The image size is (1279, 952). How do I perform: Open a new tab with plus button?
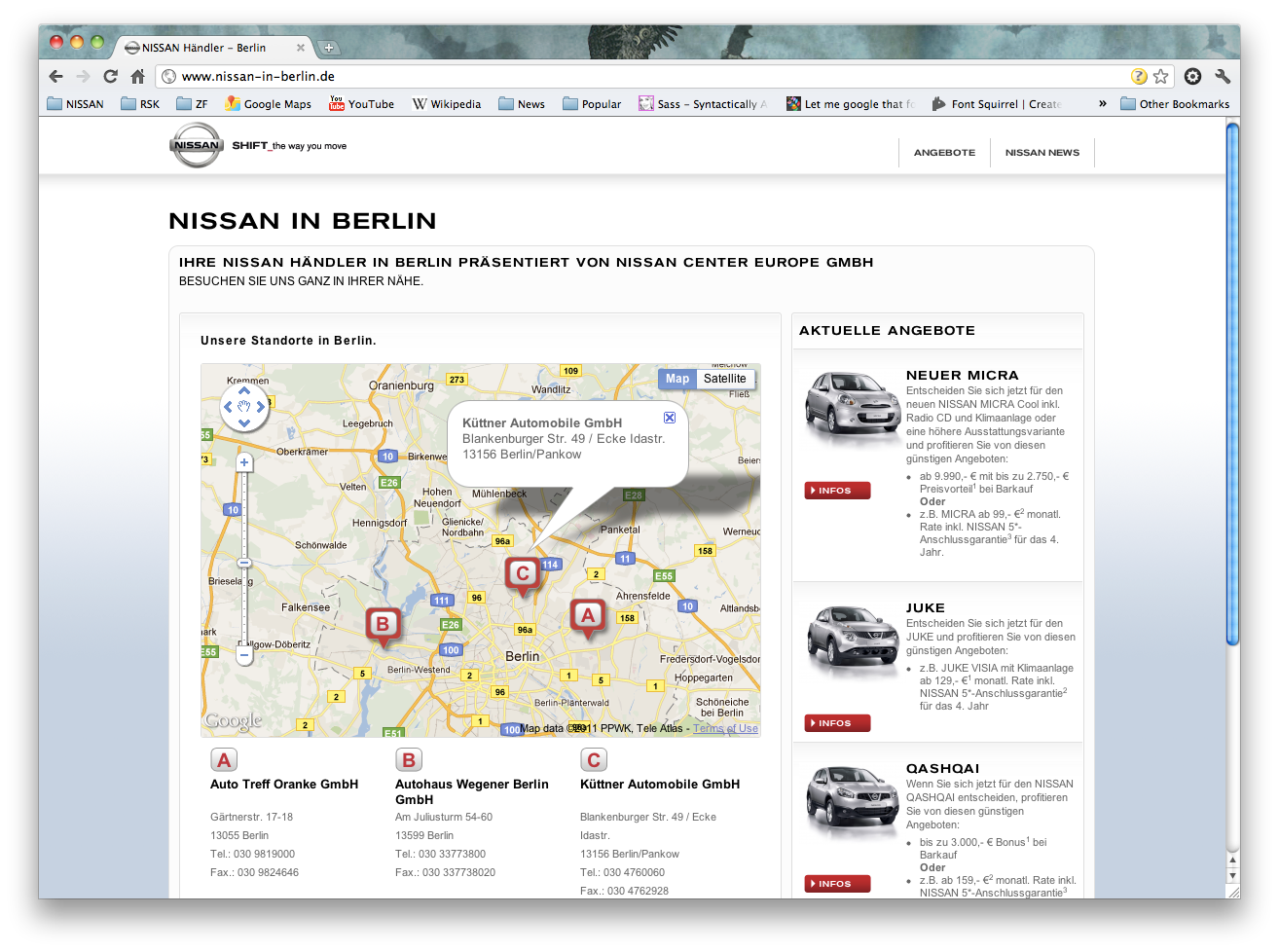click(x=328, y=47)
